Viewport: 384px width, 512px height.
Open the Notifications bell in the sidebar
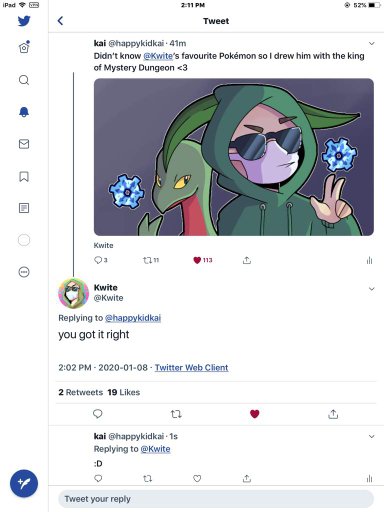click(x=24, y=112)
